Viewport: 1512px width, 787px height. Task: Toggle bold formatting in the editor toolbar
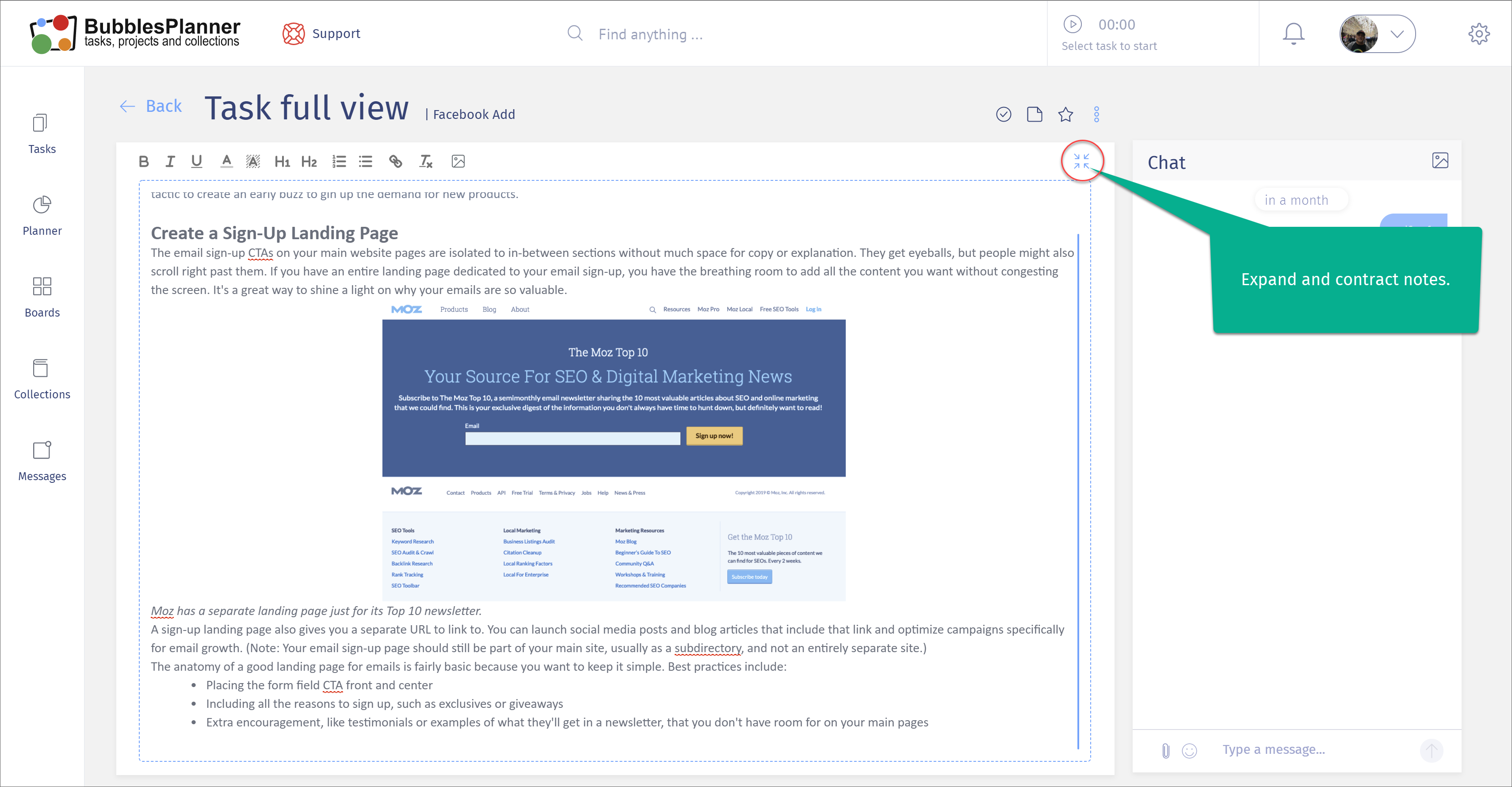(x=144, y=161)
